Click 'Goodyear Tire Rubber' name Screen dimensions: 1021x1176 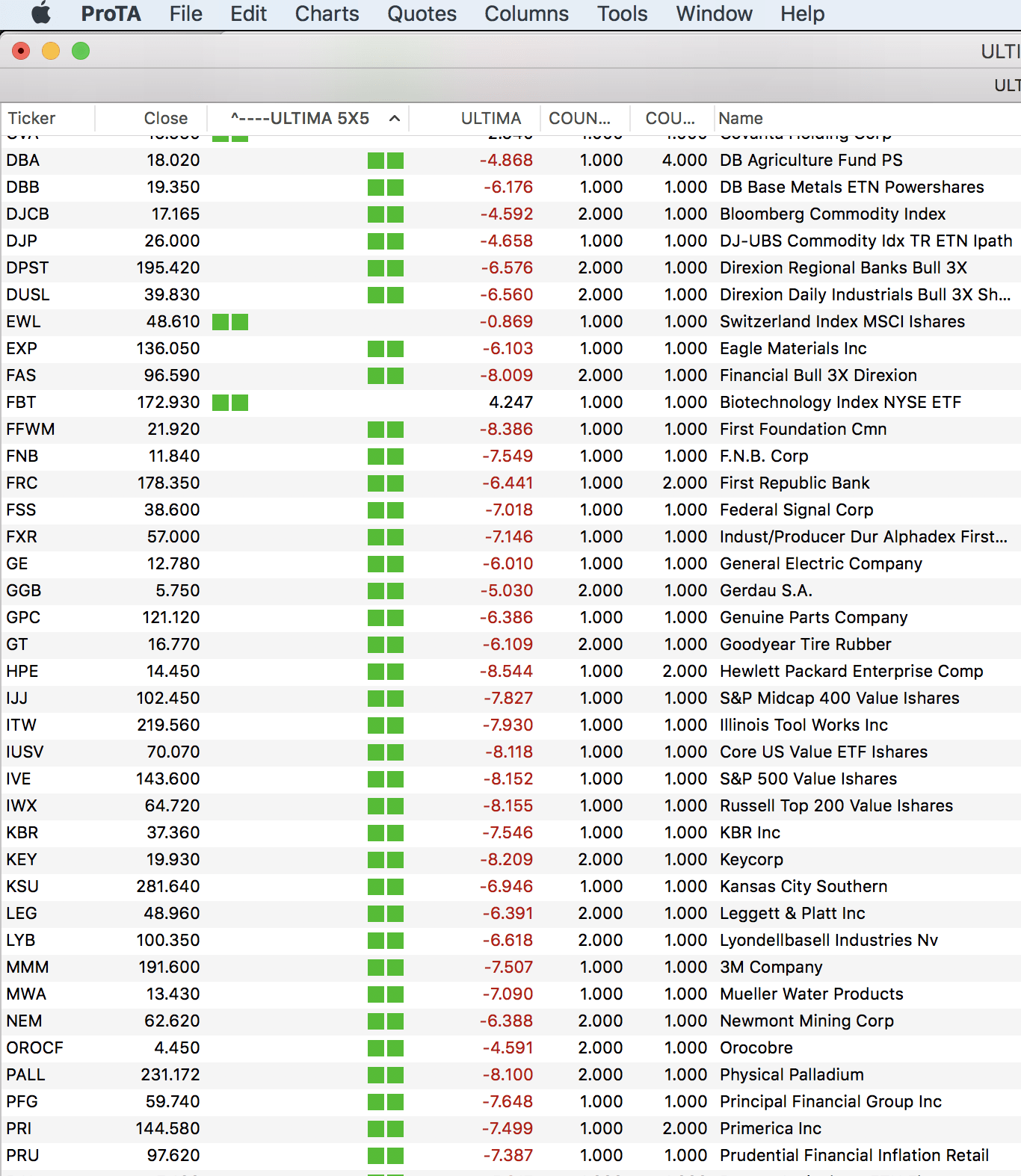(x=805, y=645)
